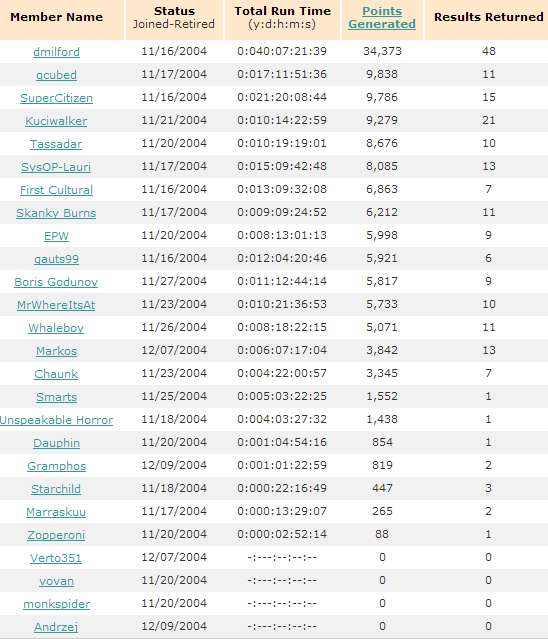
Task: Open the dmilford member link
Action: pyautogui.click(x=56, y=52)
